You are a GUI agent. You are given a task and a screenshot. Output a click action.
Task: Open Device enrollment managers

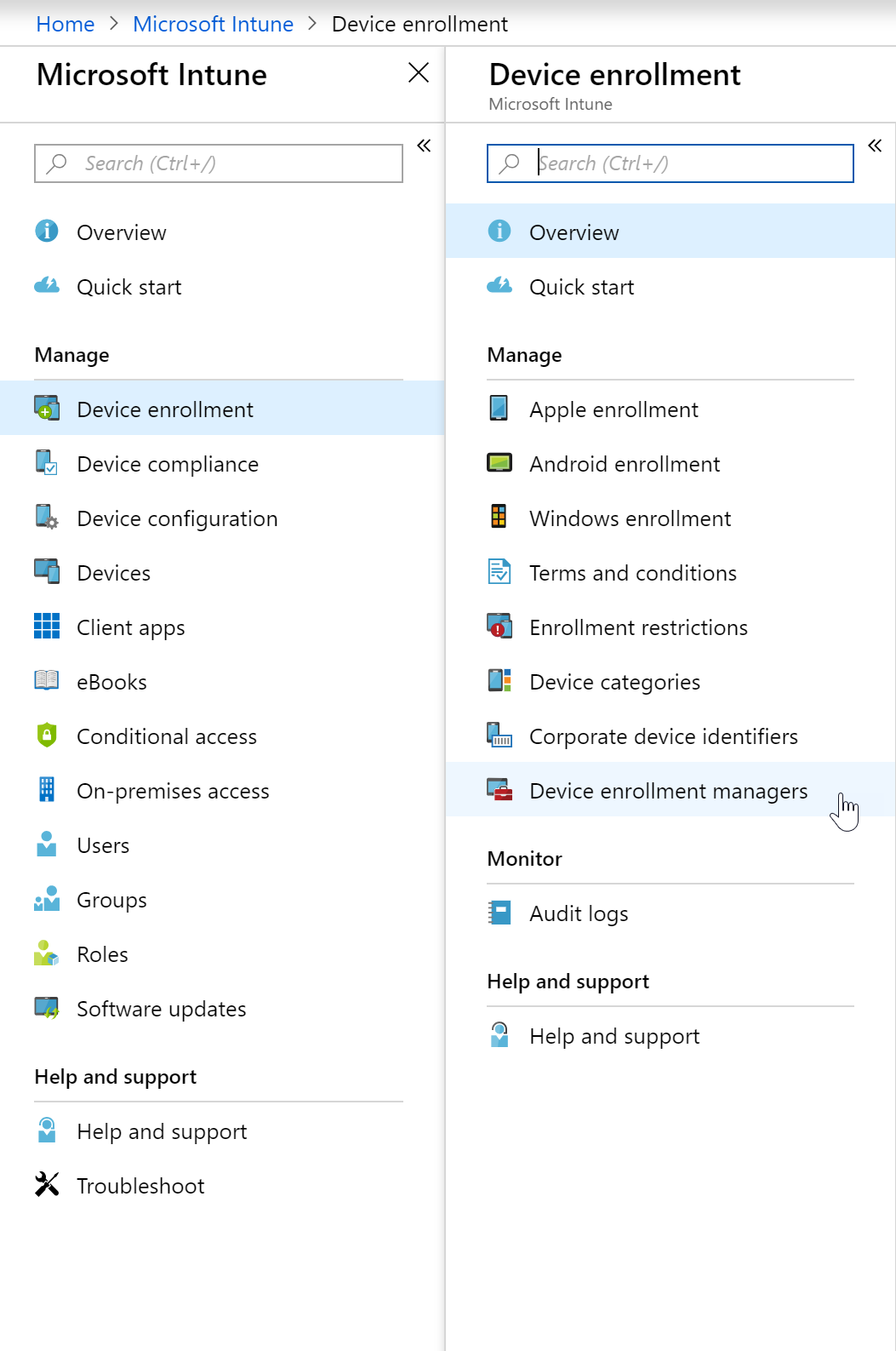point(671,789)
